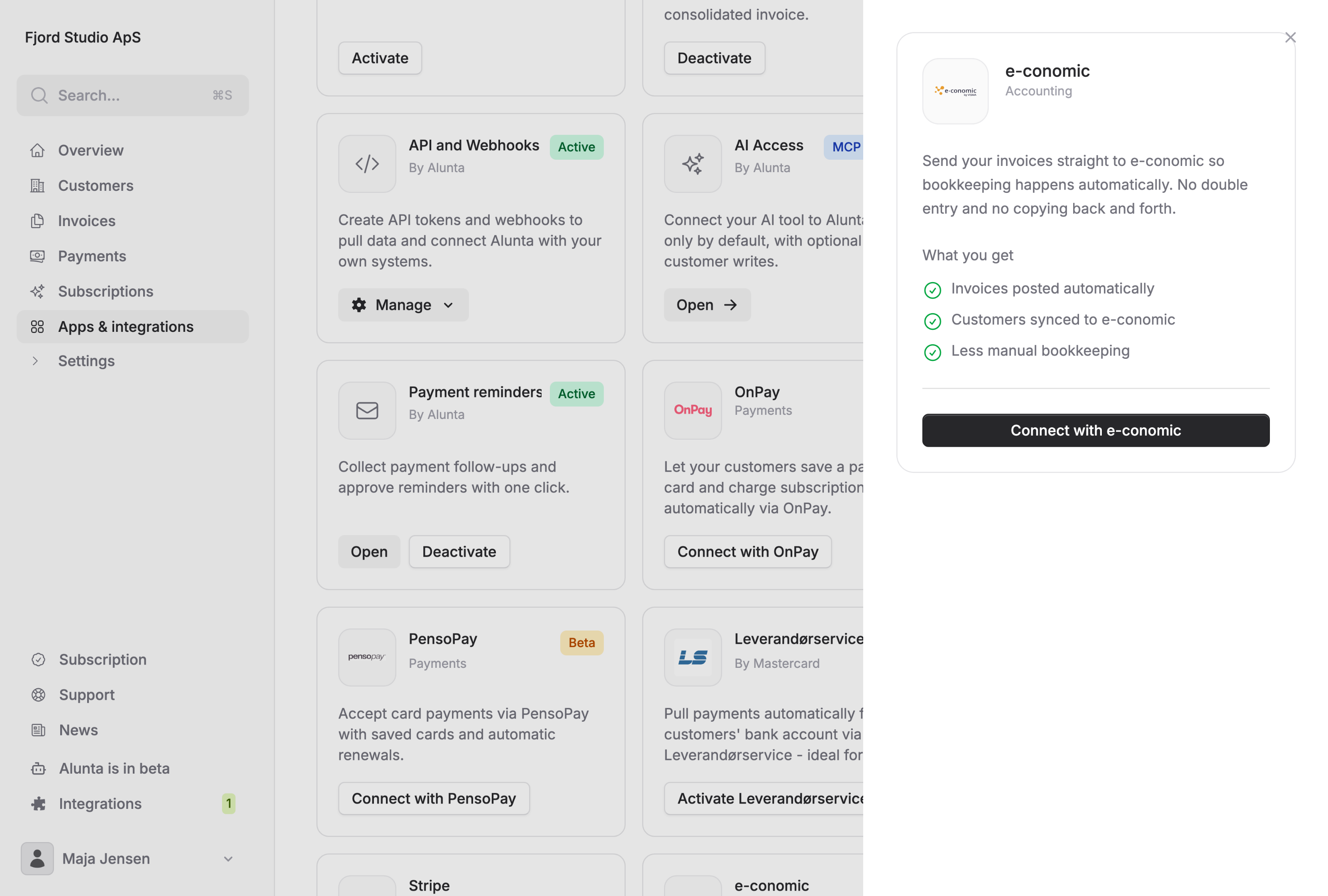Viewport: 1328px width, 896px height.
Task: Expand the Maja Jensen account menu chevron
Action: [228, 859]
